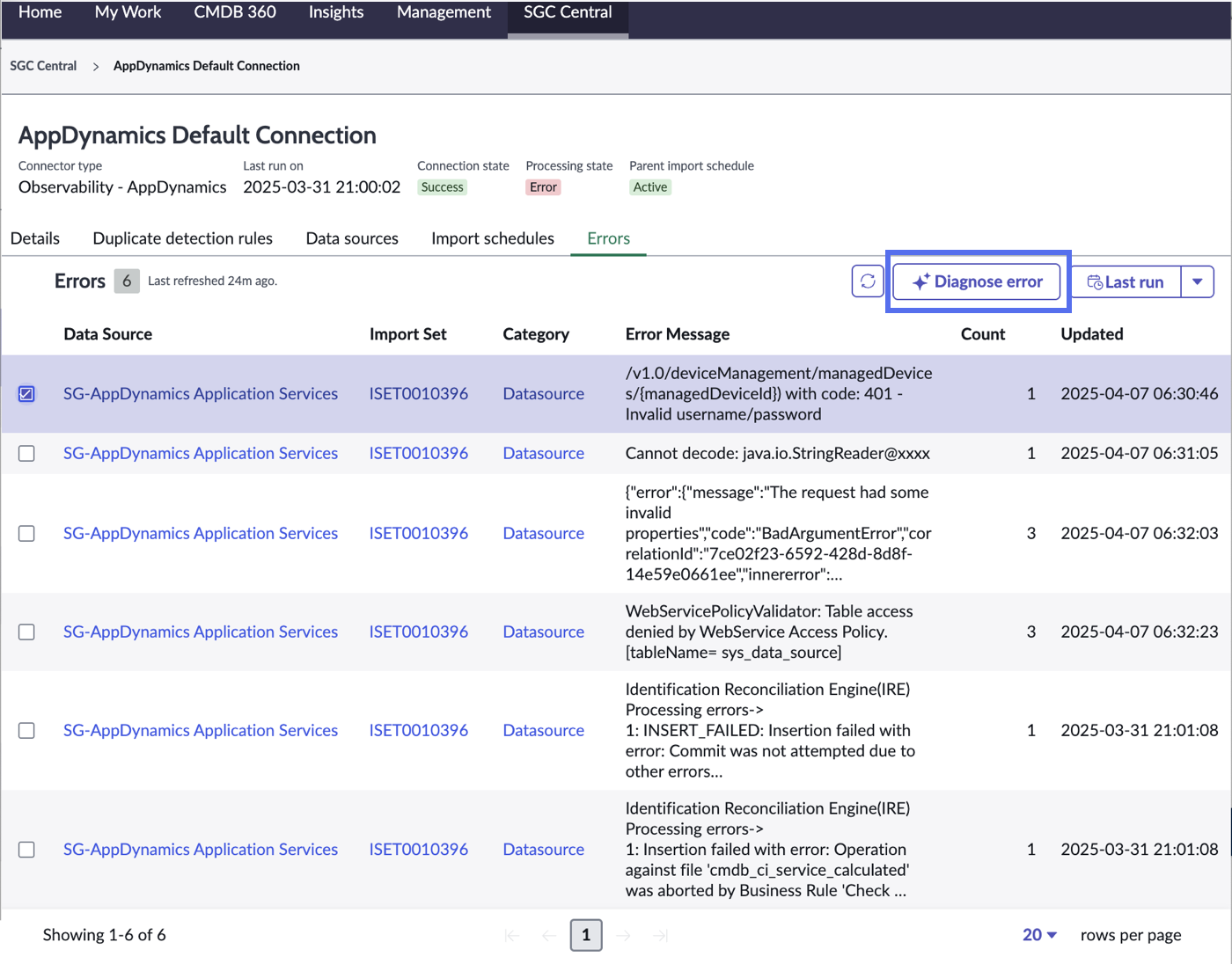Open the data source link in the BadArgumentError row
The height and width of the screenshot is (964, 1232).
coord(201,534)
